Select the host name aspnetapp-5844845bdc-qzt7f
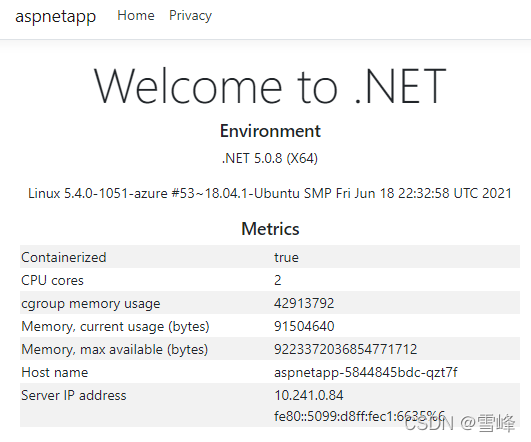 366,373
